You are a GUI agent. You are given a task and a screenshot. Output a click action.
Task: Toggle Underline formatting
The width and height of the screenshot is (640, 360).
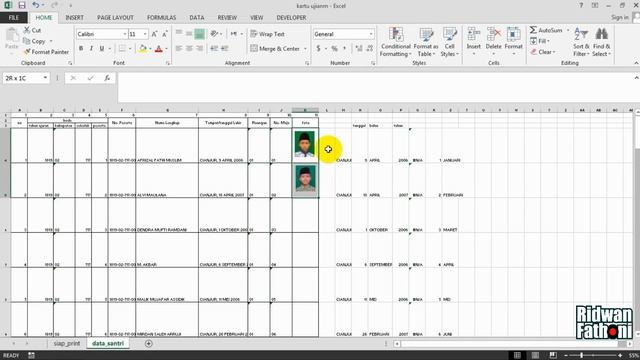point(102,49)
